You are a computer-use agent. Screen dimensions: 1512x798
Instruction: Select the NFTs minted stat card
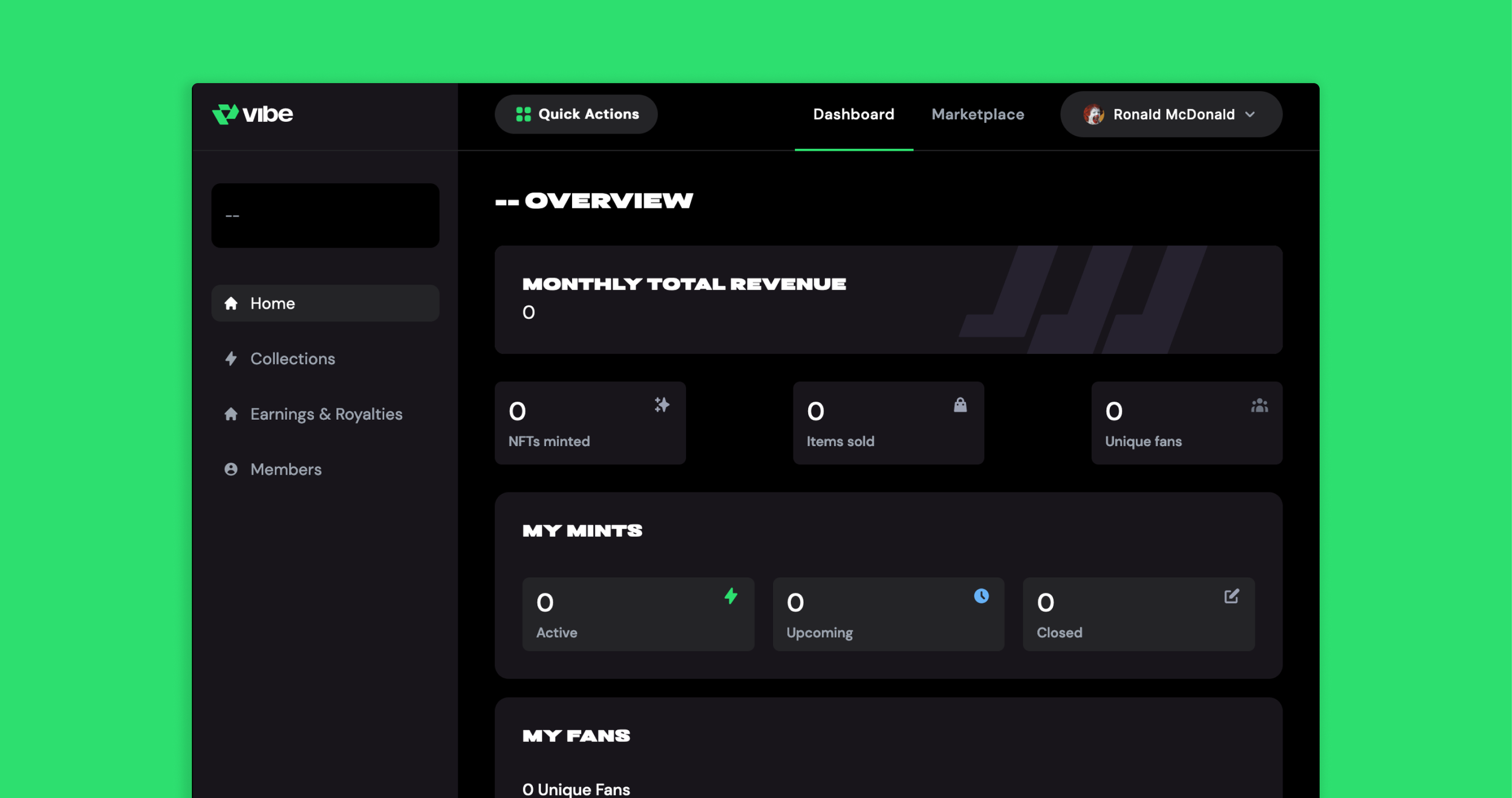pos(590,423)
